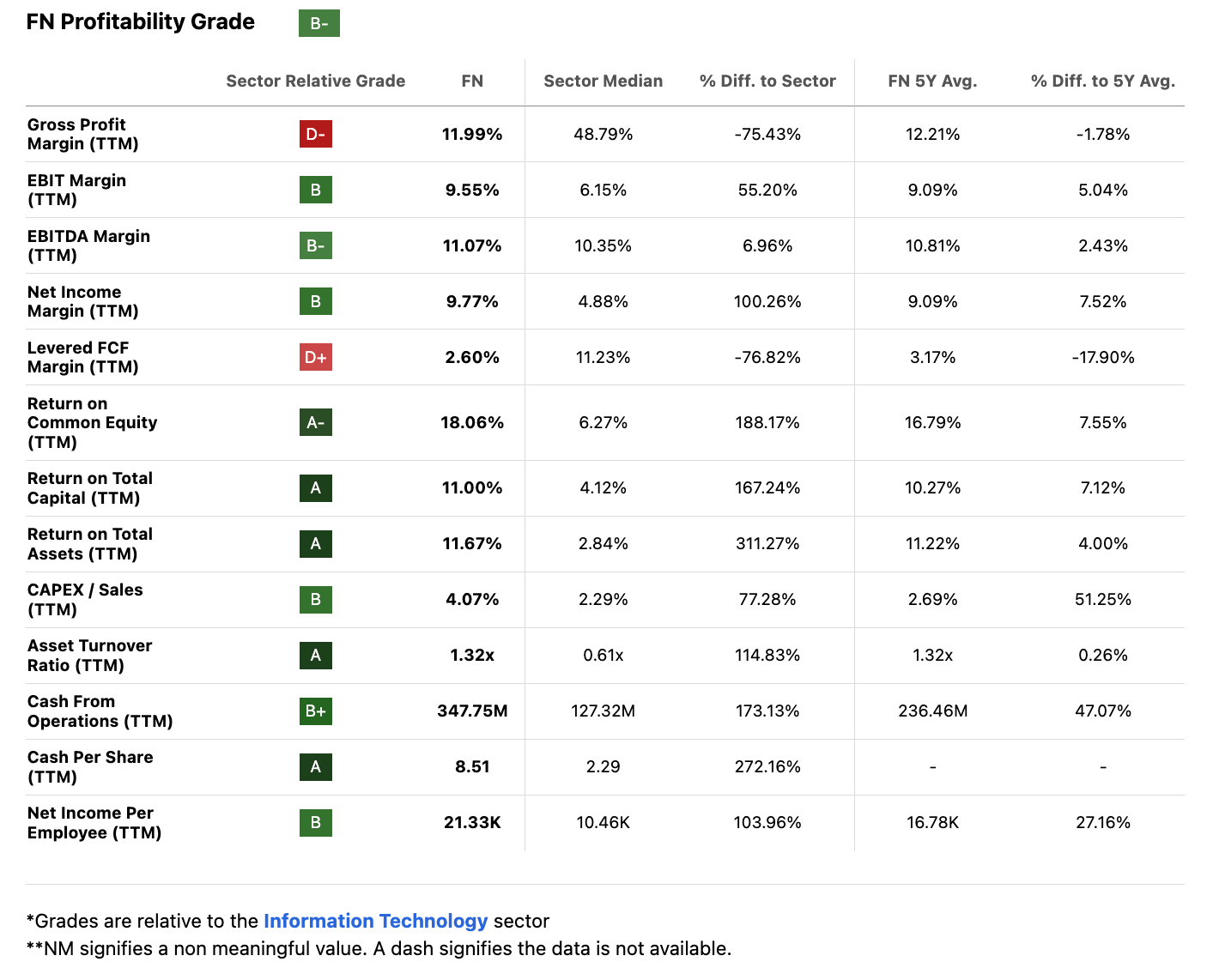
Task: Click the A grade badge for Return on Total Capital
Action: point(315,487)
